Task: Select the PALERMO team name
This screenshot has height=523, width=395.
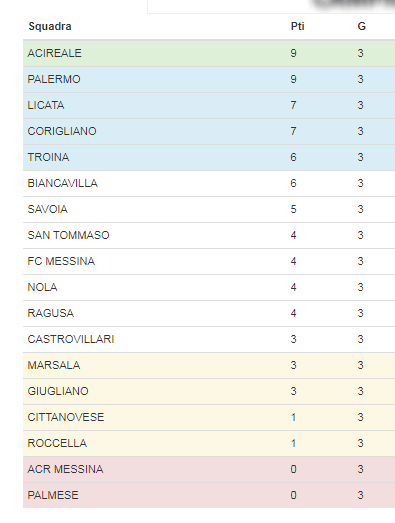Action: [x=54, y=79]
